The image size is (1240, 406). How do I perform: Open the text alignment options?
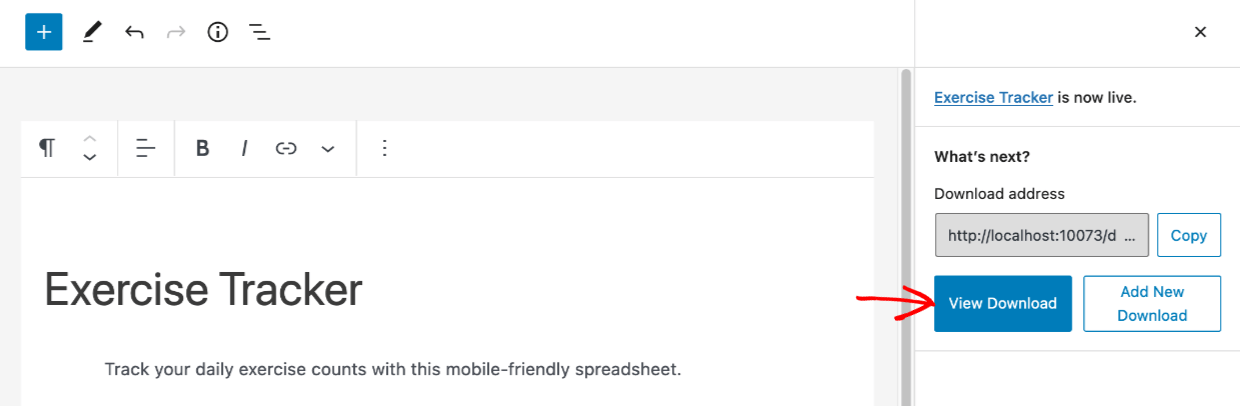146,148
